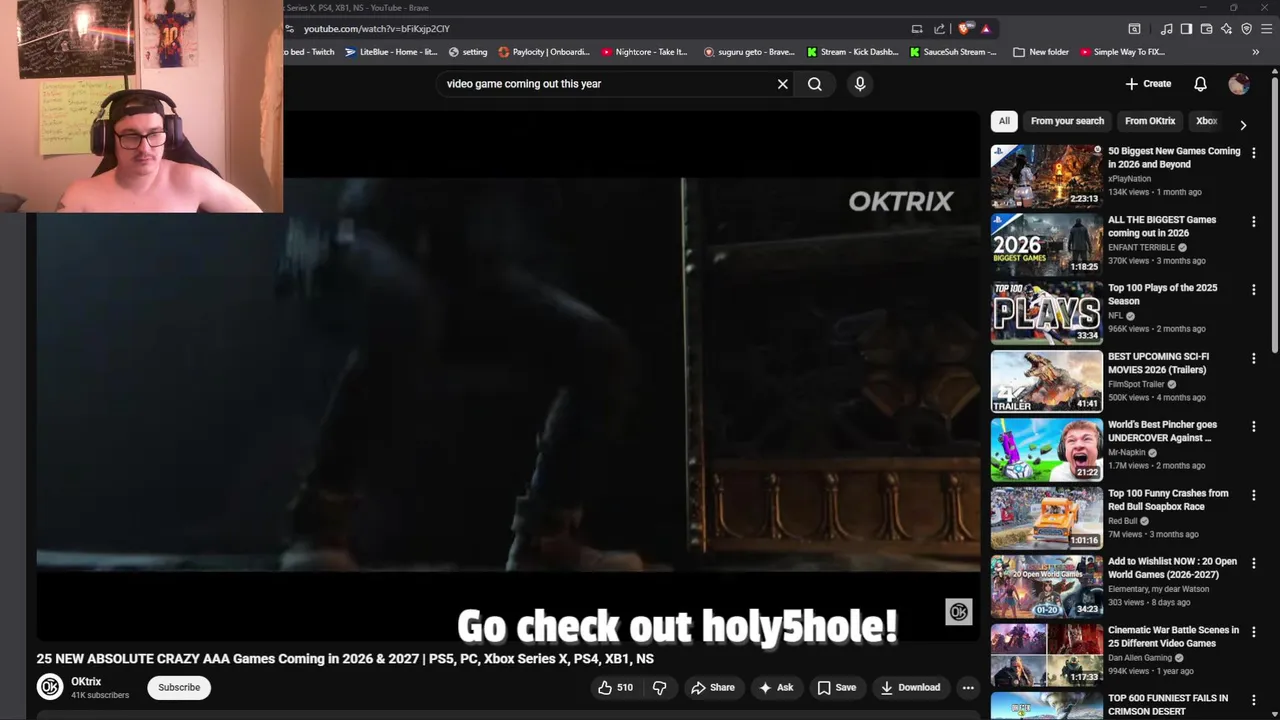Open options for Cinematic War Battle Scenes video
The height and width of the screenshot is (720, 1280).
click(x=1253, y=632)
